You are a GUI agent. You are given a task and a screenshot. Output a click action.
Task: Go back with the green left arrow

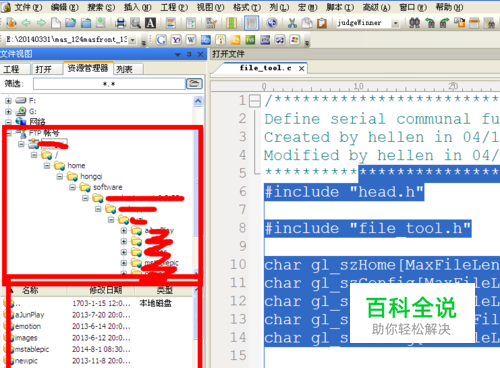26,23
